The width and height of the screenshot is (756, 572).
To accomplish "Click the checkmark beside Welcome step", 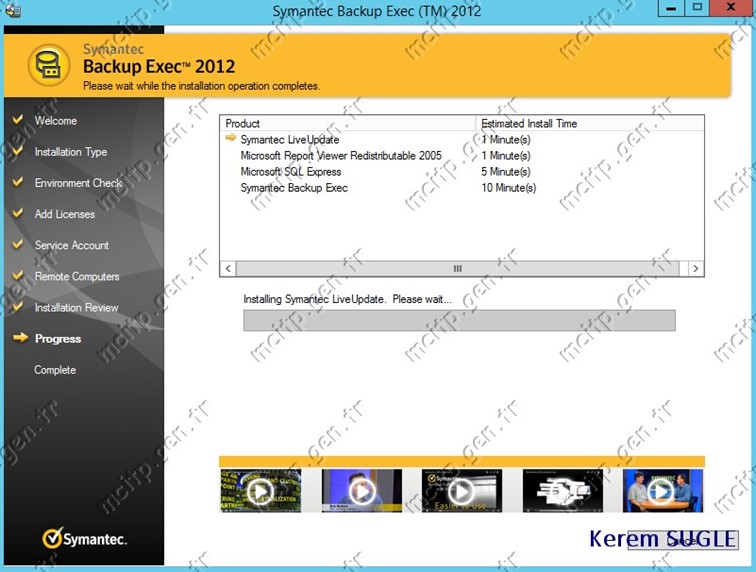I will 18,119.
